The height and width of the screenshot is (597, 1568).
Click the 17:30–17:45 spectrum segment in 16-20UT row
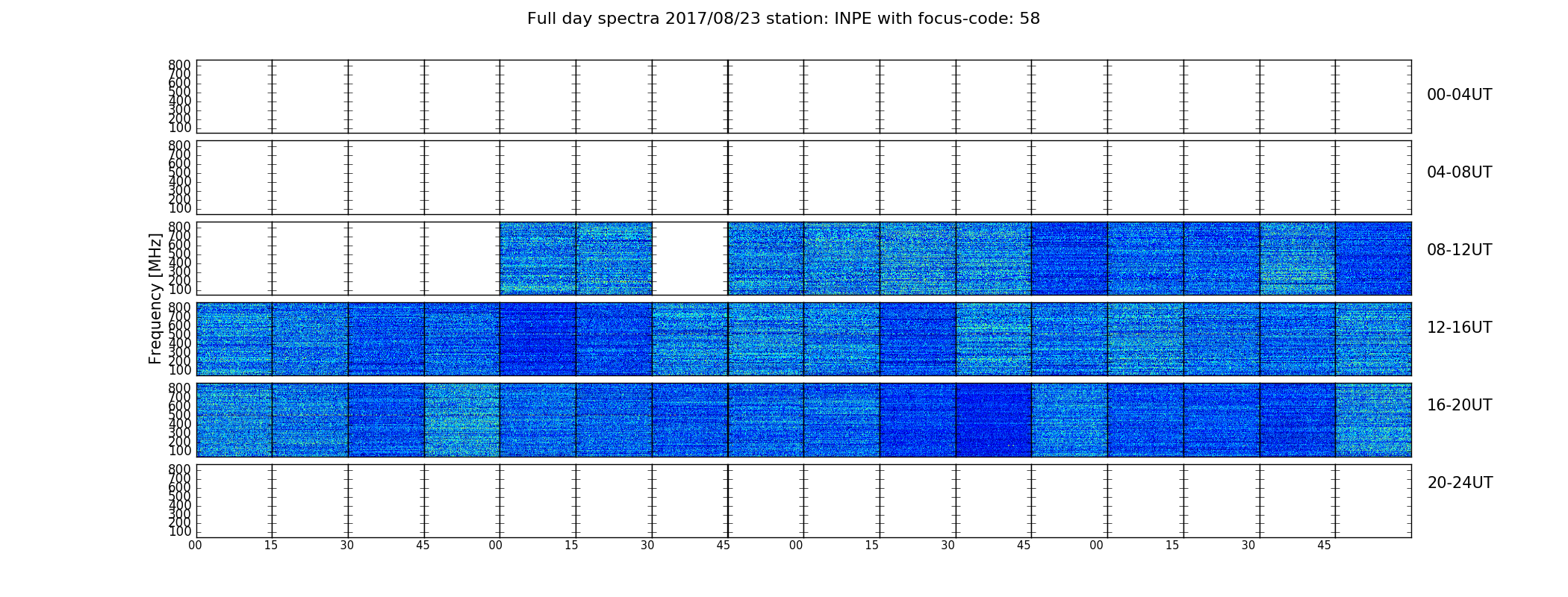coord(690,420)
